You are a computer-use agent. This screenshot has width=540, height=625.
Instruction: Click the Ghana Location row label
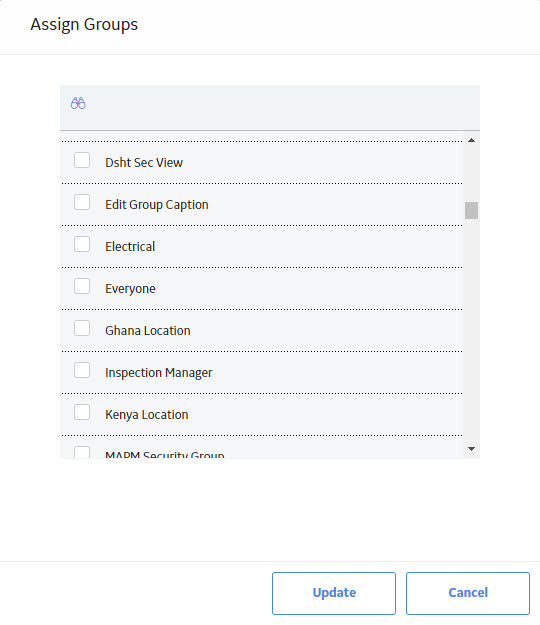148,331
